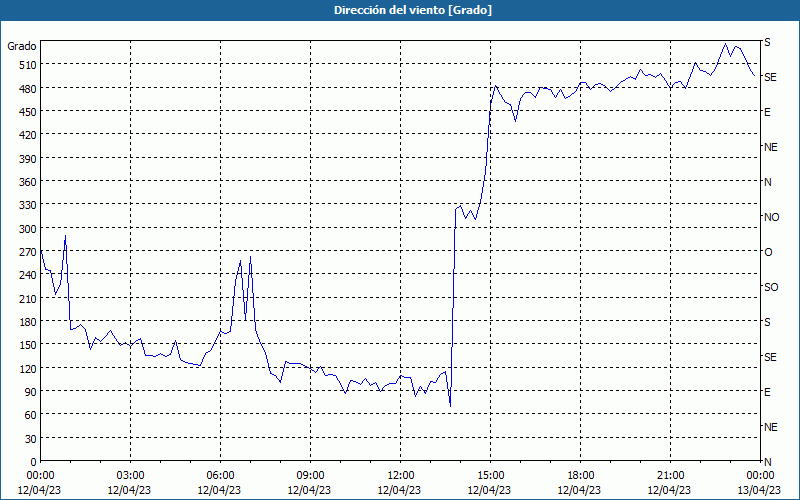Select the 210 y-axis tick label
This screenshot has height=500, width=800.
click(29, 299)
